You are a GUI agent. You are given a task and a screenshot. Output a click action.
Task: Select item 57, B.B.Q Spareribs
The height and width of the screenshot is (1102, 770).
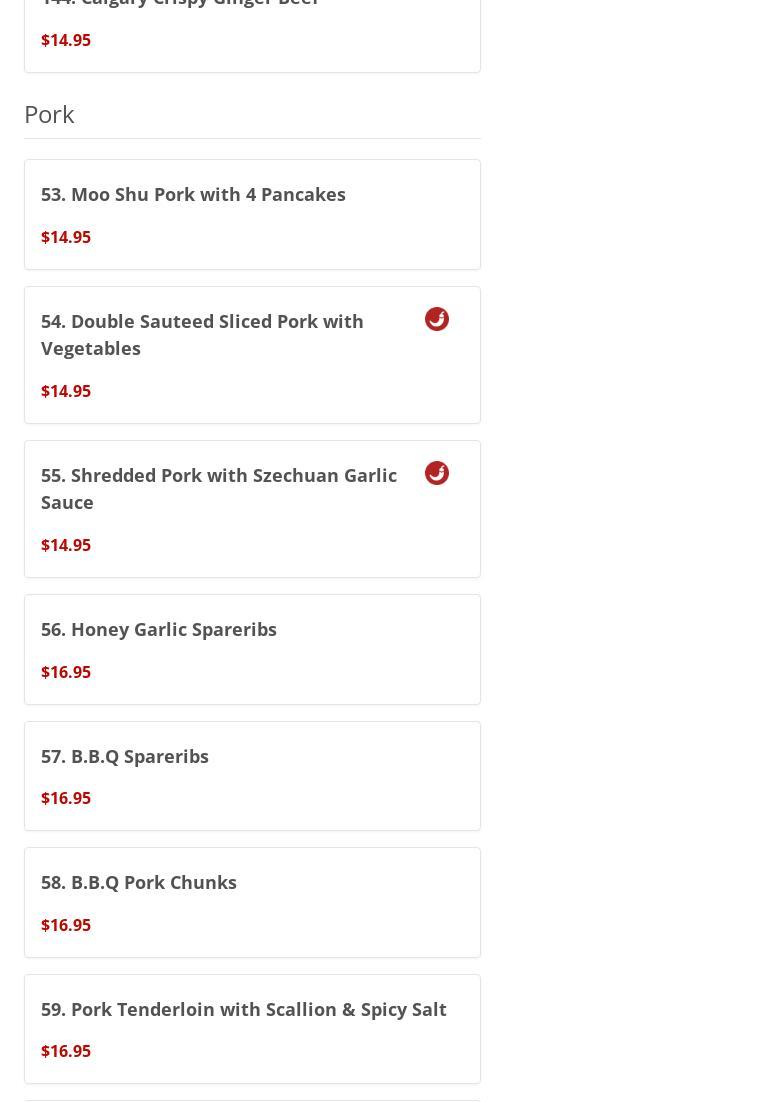click(125, 756)
